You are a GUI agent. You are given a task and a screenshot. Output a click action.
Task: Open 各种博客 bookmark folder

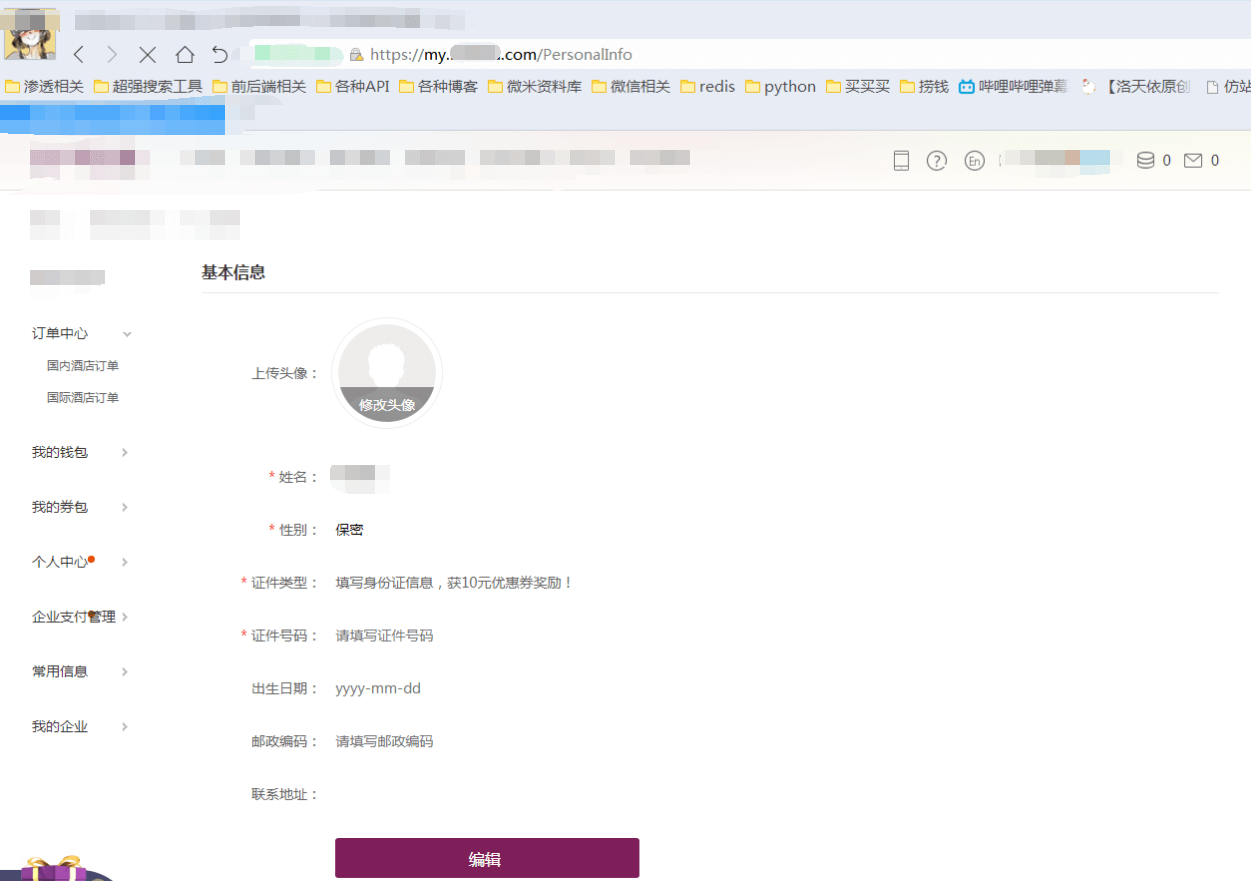click(439, 87)
